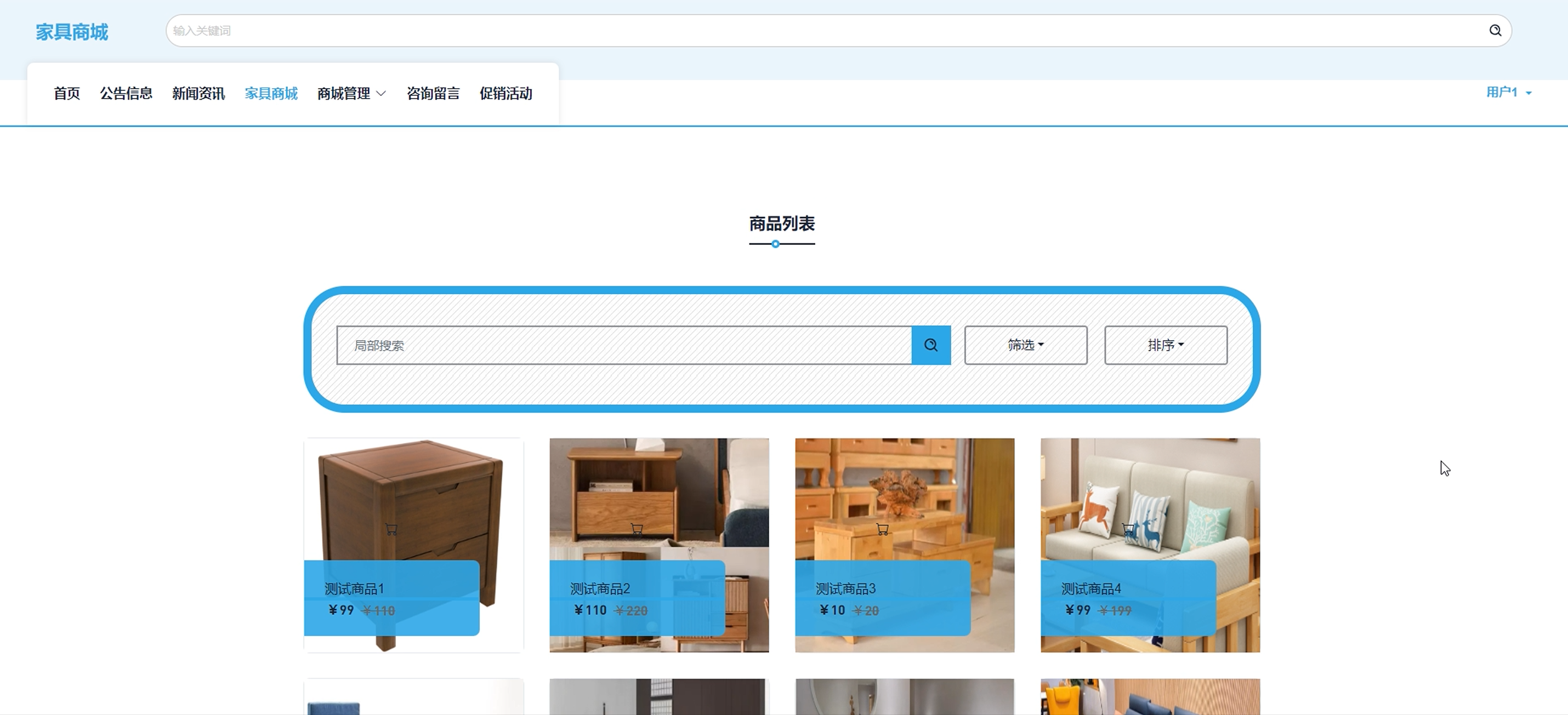Open the 用户1 account dropdown
1568x715 pixels.
1508,93
